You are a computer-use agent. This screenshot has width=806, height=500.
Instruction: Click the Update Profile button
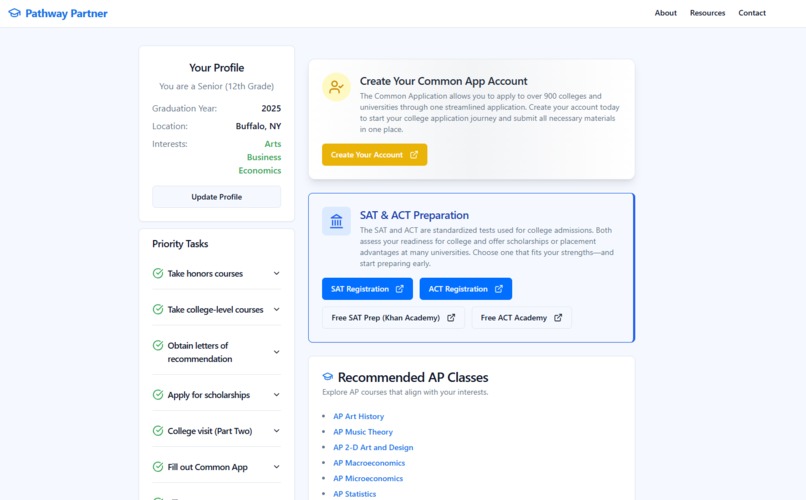click(216, 197)
